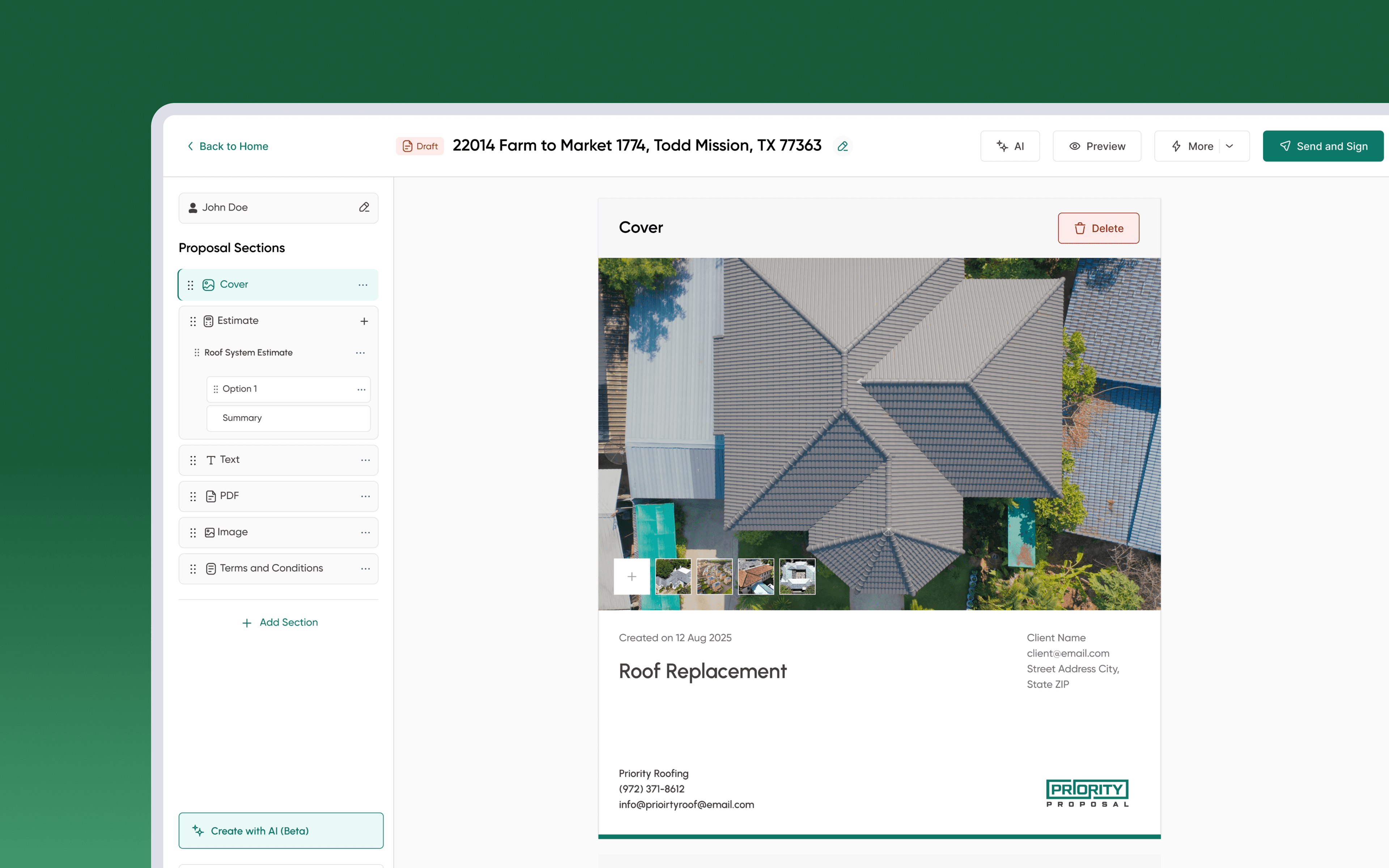
Task: Open the AI assistant button
Action: pyautogui.click(x=1010, y=146)
